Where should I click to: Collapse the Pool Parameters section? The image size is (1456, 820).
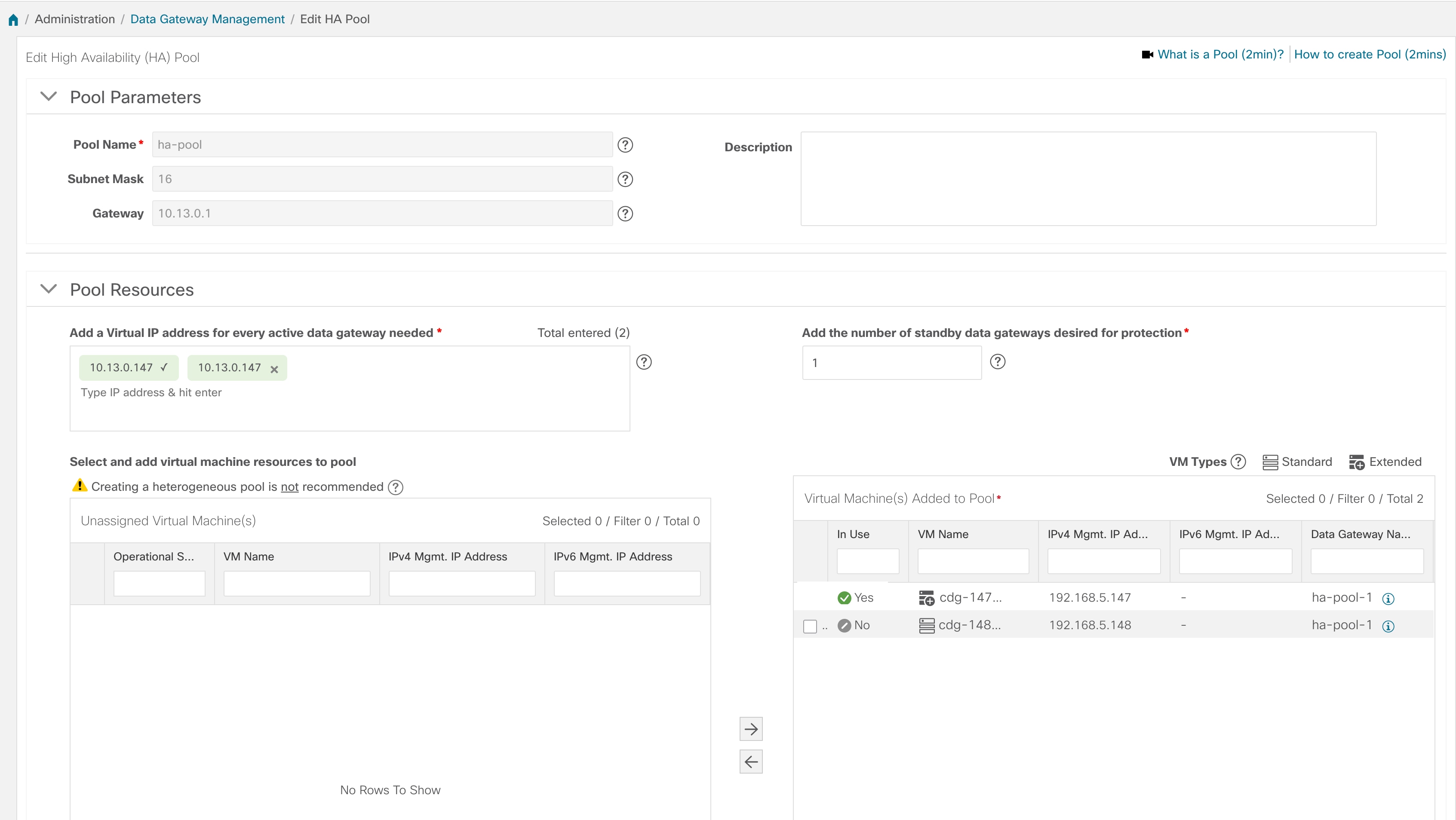pos(48,96)
